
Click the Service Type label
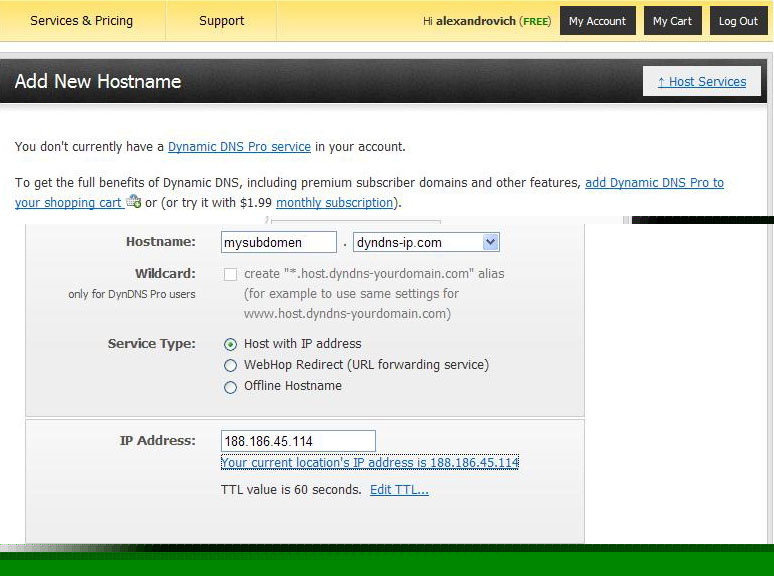pyautogui.click(x=152, y=344)
